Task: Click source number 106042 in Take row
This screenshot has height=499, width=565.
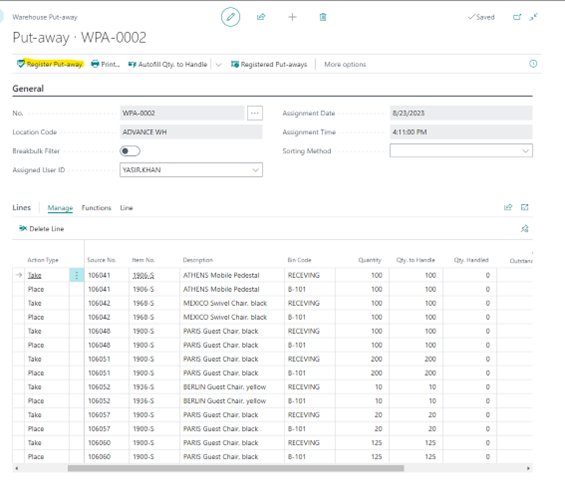Action: [99, 303]
